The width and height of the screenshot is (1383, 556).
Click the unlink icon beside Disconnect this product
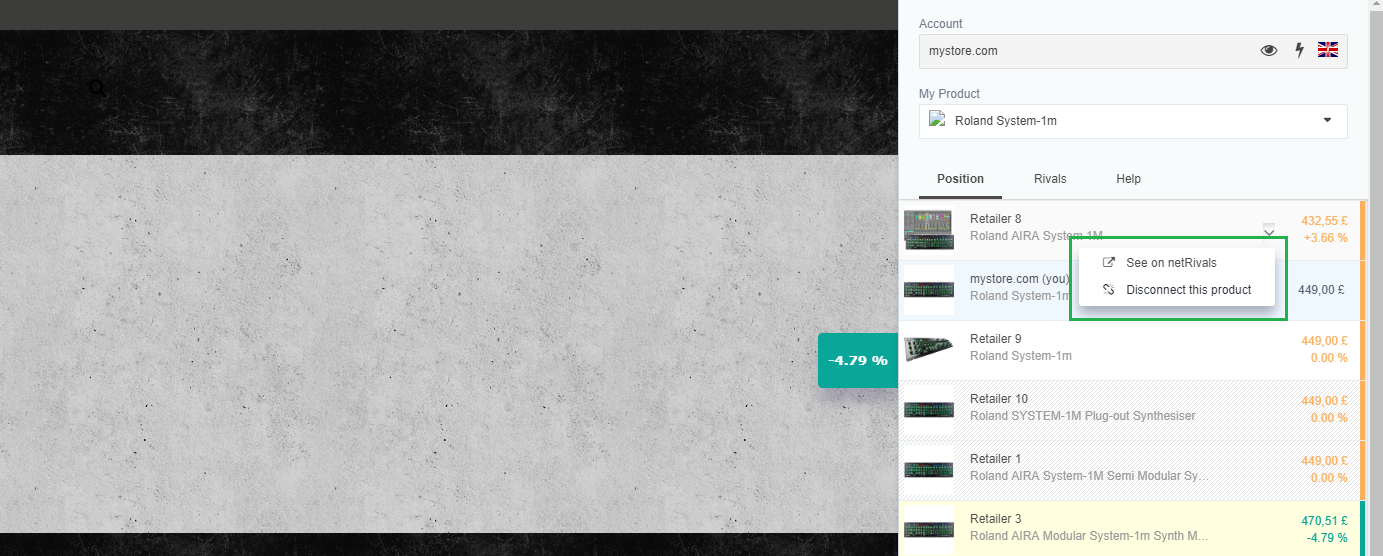point(1108,290)
